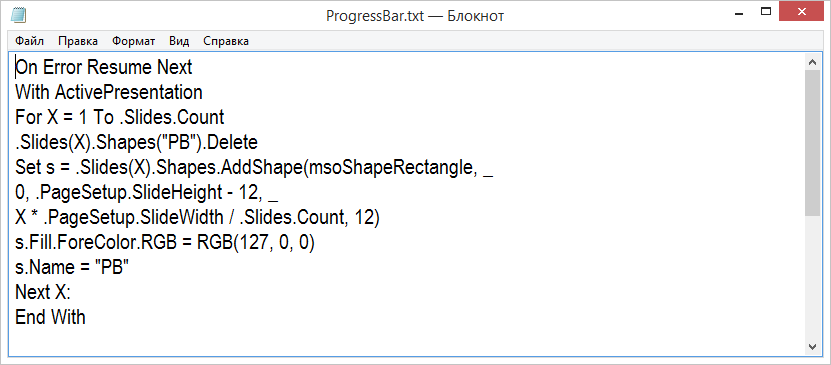Click the scrollbar up arrow
Viewport: 831px width, 365px height.
click(812, 62)
